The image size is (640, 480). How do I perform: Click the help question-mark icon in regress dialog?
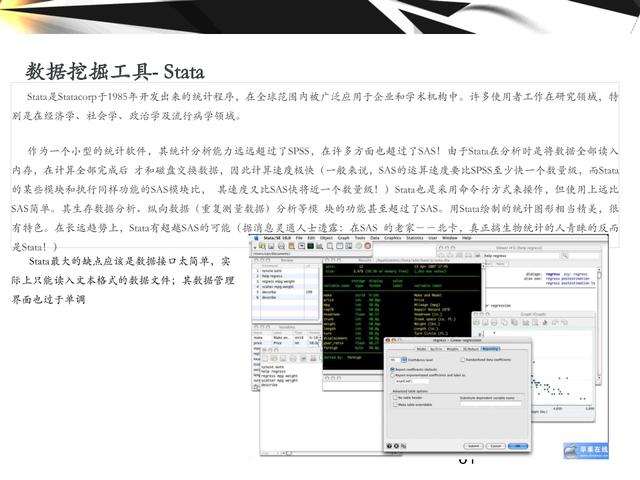click(x=389, y=446)
